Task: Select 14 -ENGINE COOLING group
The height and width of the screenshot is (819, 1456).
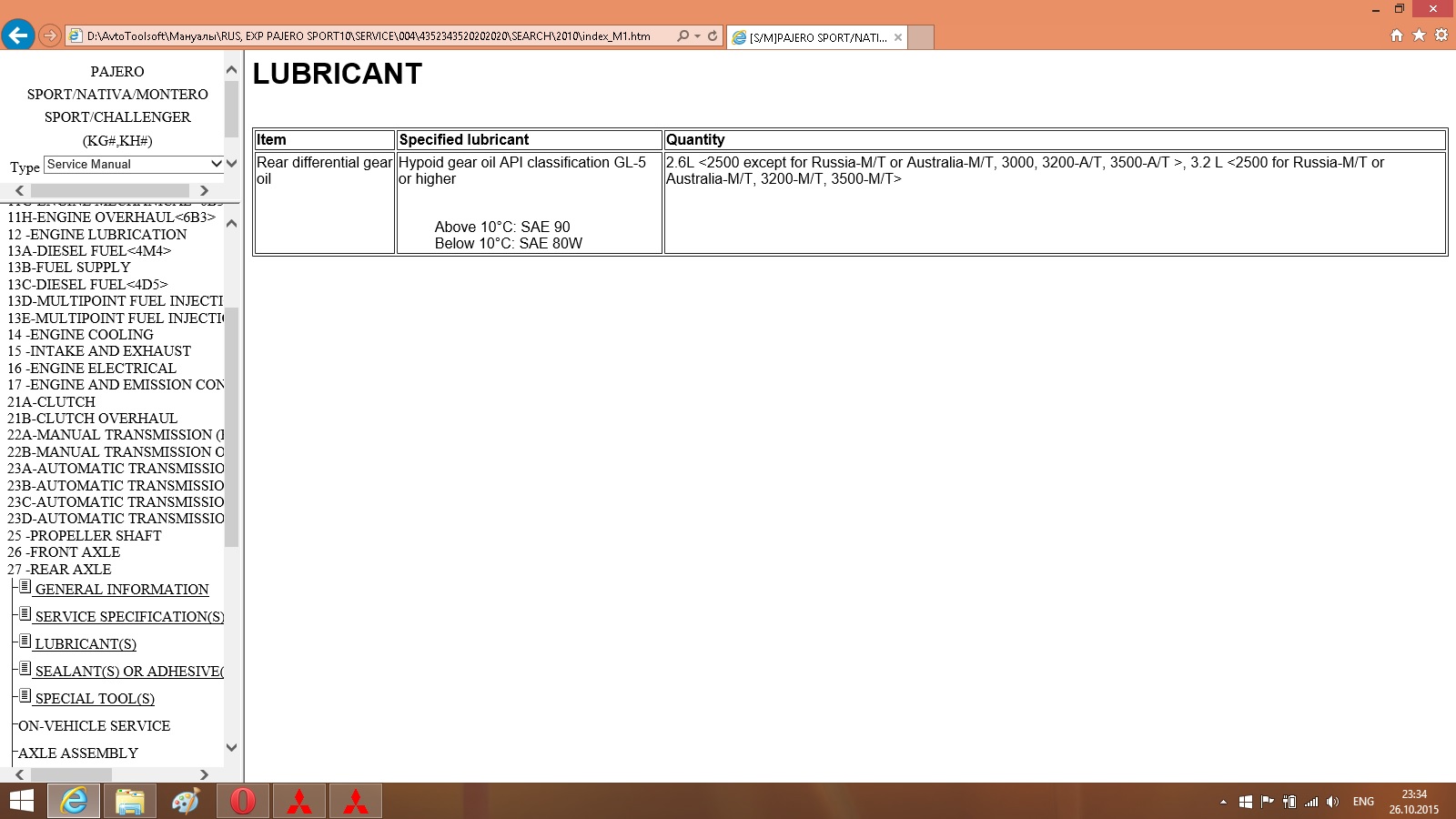Action: (80, 335)
